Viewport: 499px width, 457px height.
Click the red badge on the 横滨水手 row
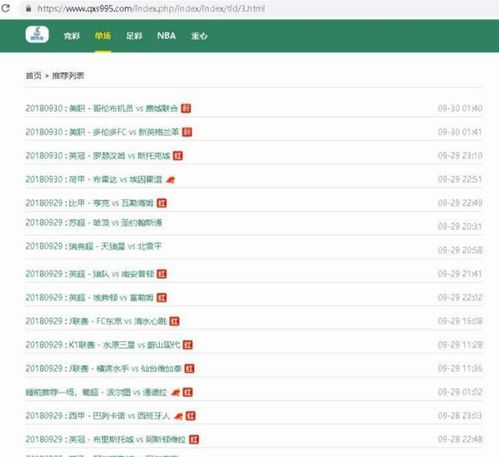[189, 369]
